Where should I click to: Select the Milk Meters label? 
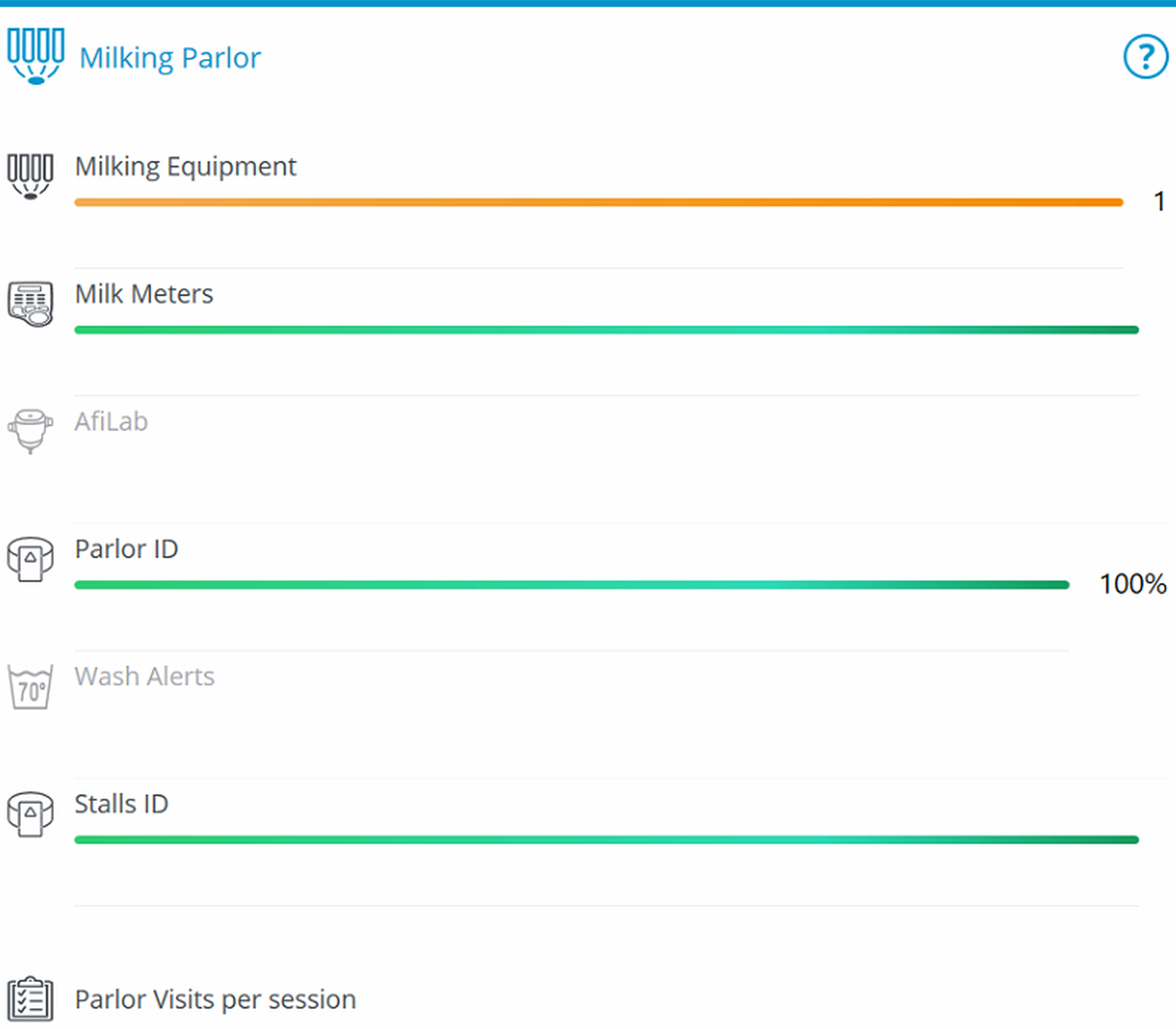[x=144, y=294]
